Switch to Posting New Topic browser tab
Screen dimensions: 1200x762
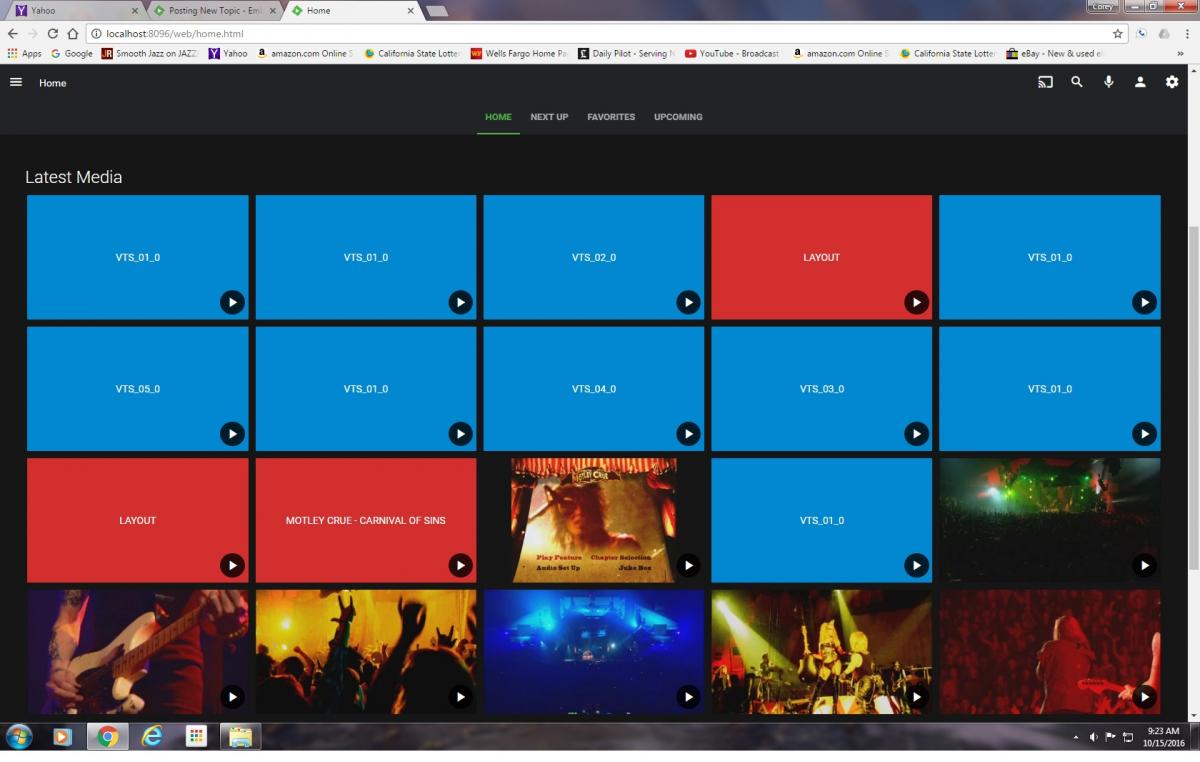[x=214, y=10]
